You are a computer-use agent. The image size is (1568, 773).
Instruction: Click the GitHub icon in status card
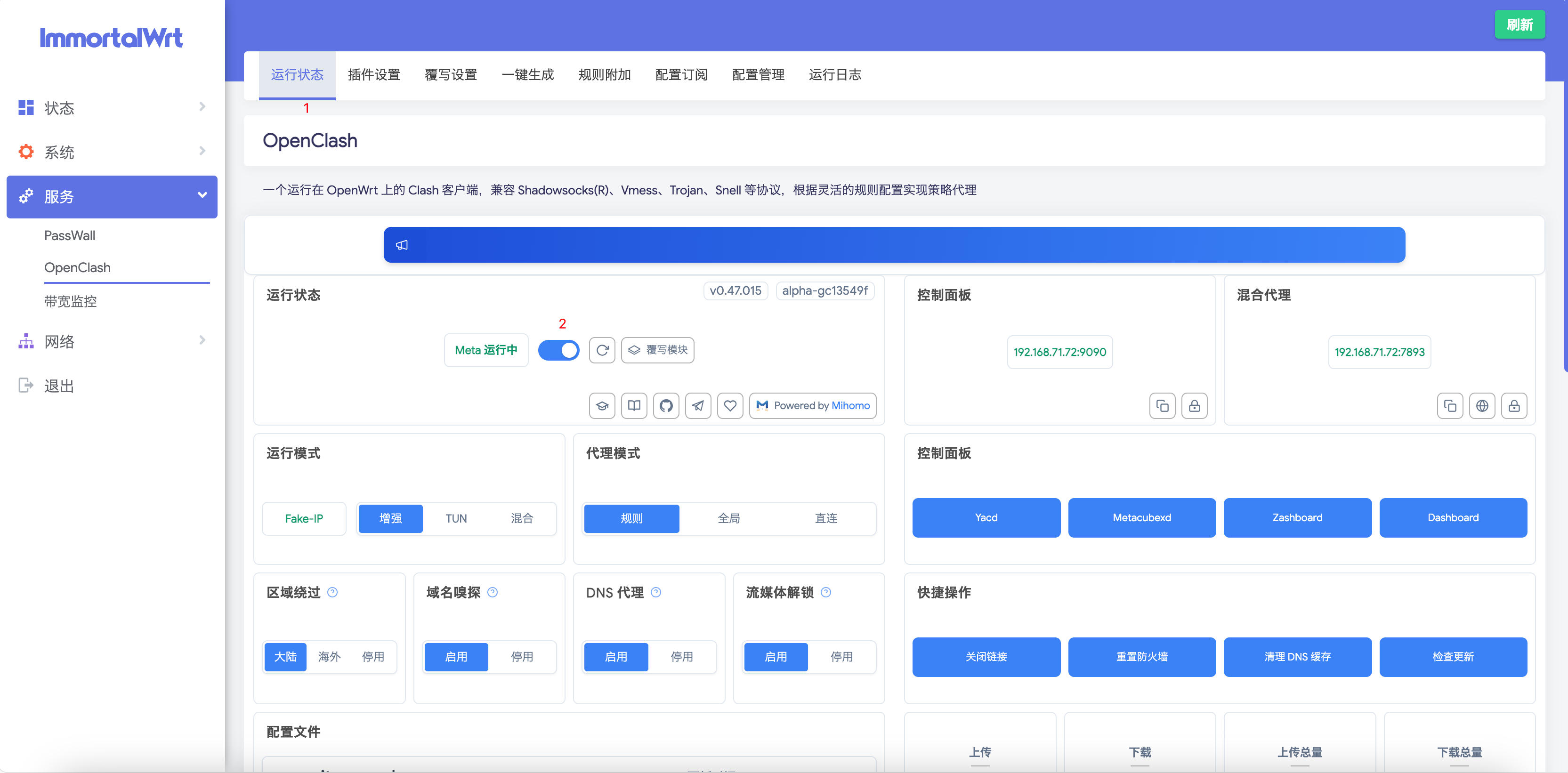tap(666, 405)
